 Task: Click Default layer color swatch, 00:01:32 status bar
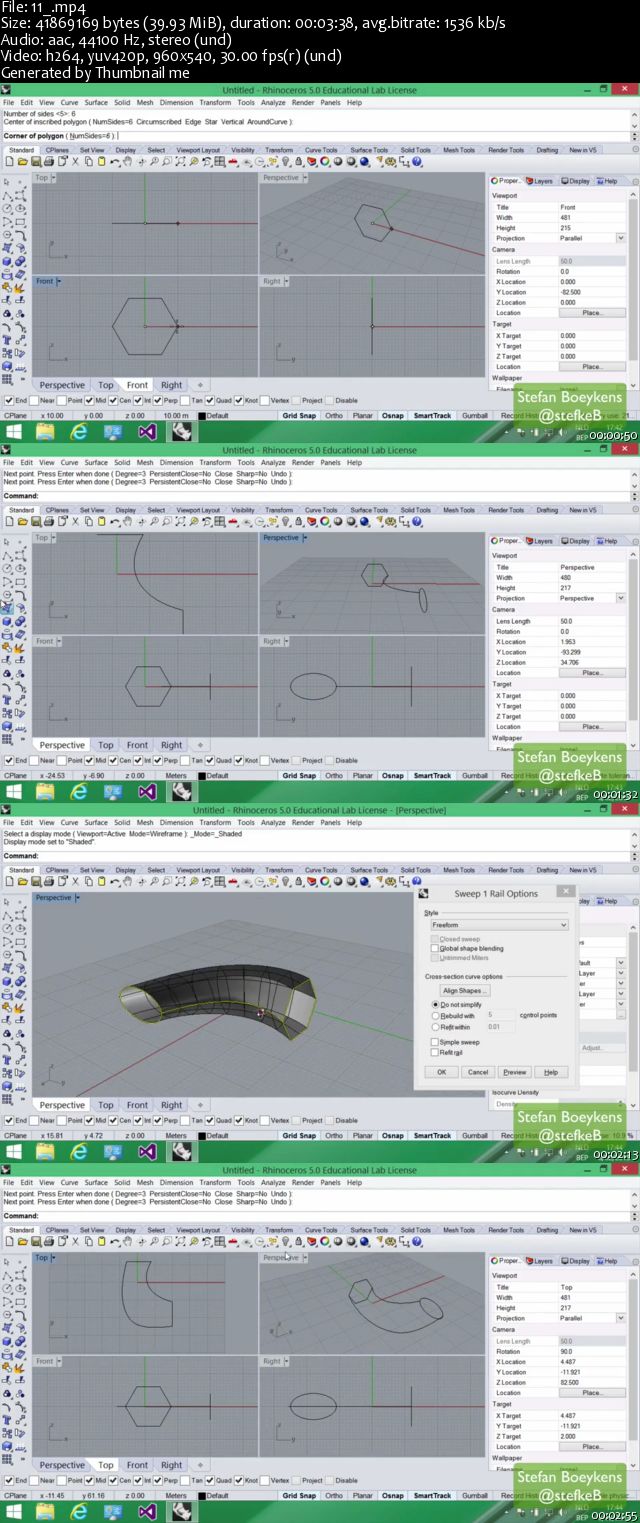202,776
